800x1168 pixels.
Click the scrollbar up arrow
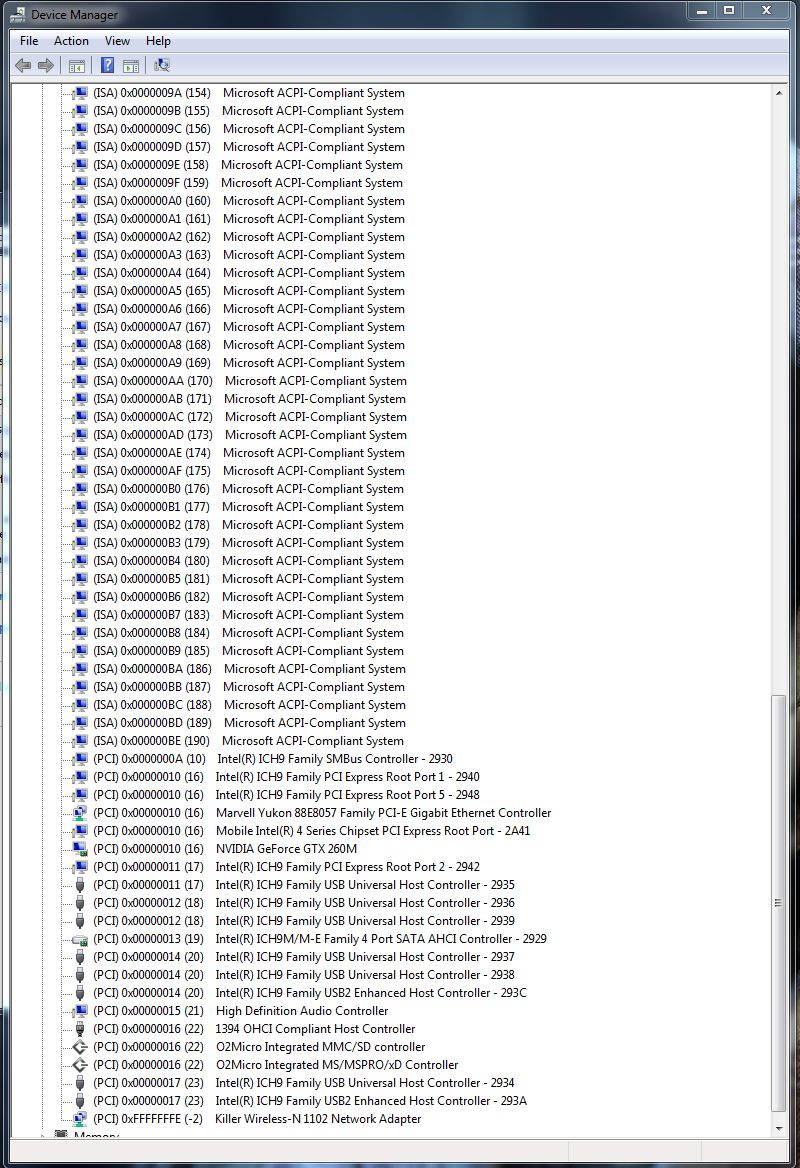point(778,93)
